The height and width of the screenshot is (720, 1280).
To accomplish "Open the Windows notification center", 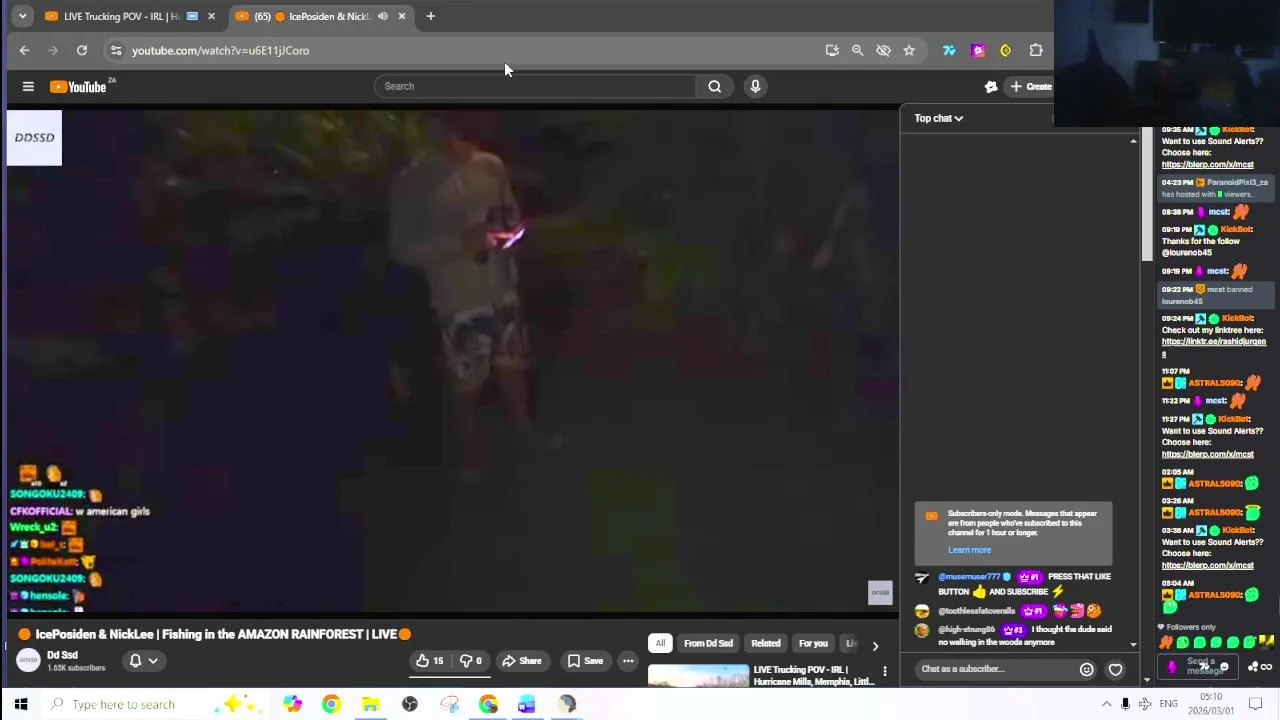I will (x=1256, y=704).
